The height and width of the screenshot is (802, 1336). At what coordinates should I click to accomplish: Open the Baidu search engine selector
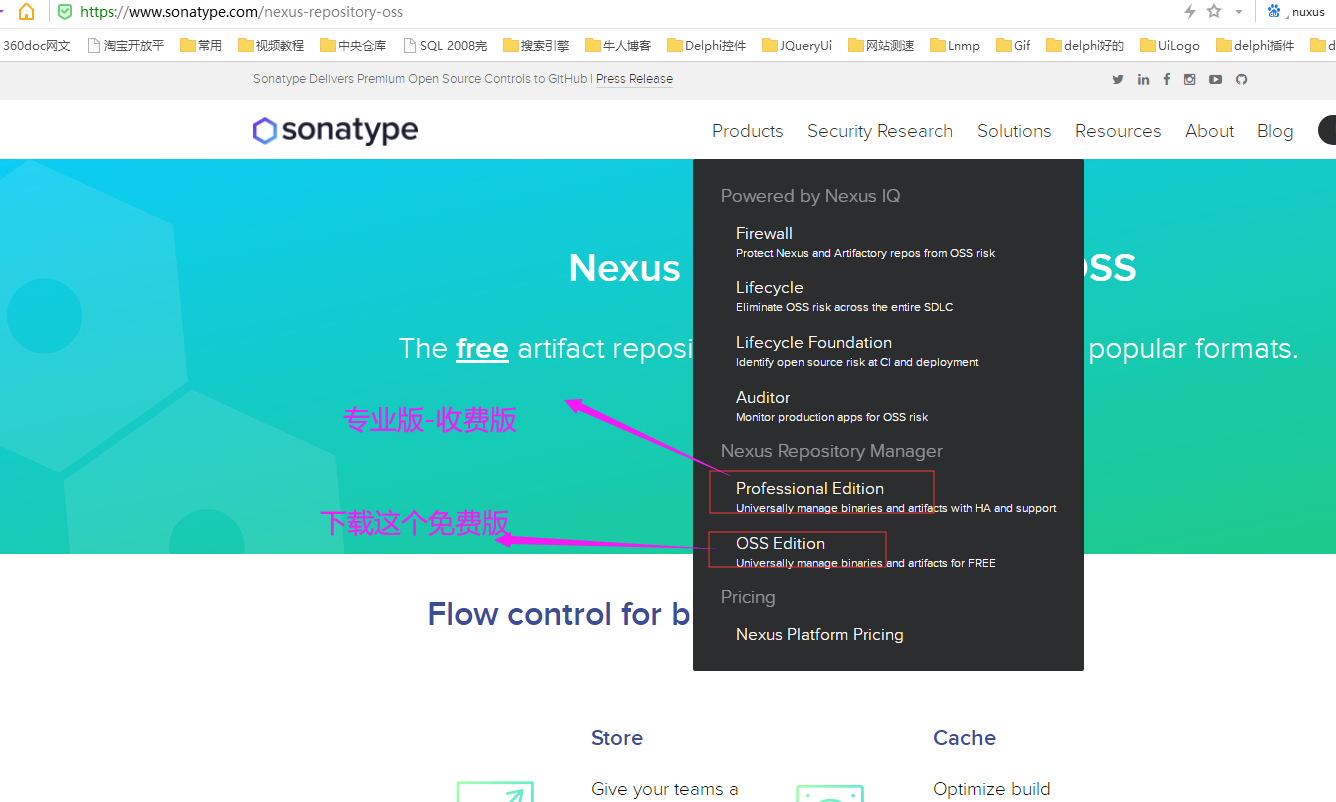tap(1274, 12)
